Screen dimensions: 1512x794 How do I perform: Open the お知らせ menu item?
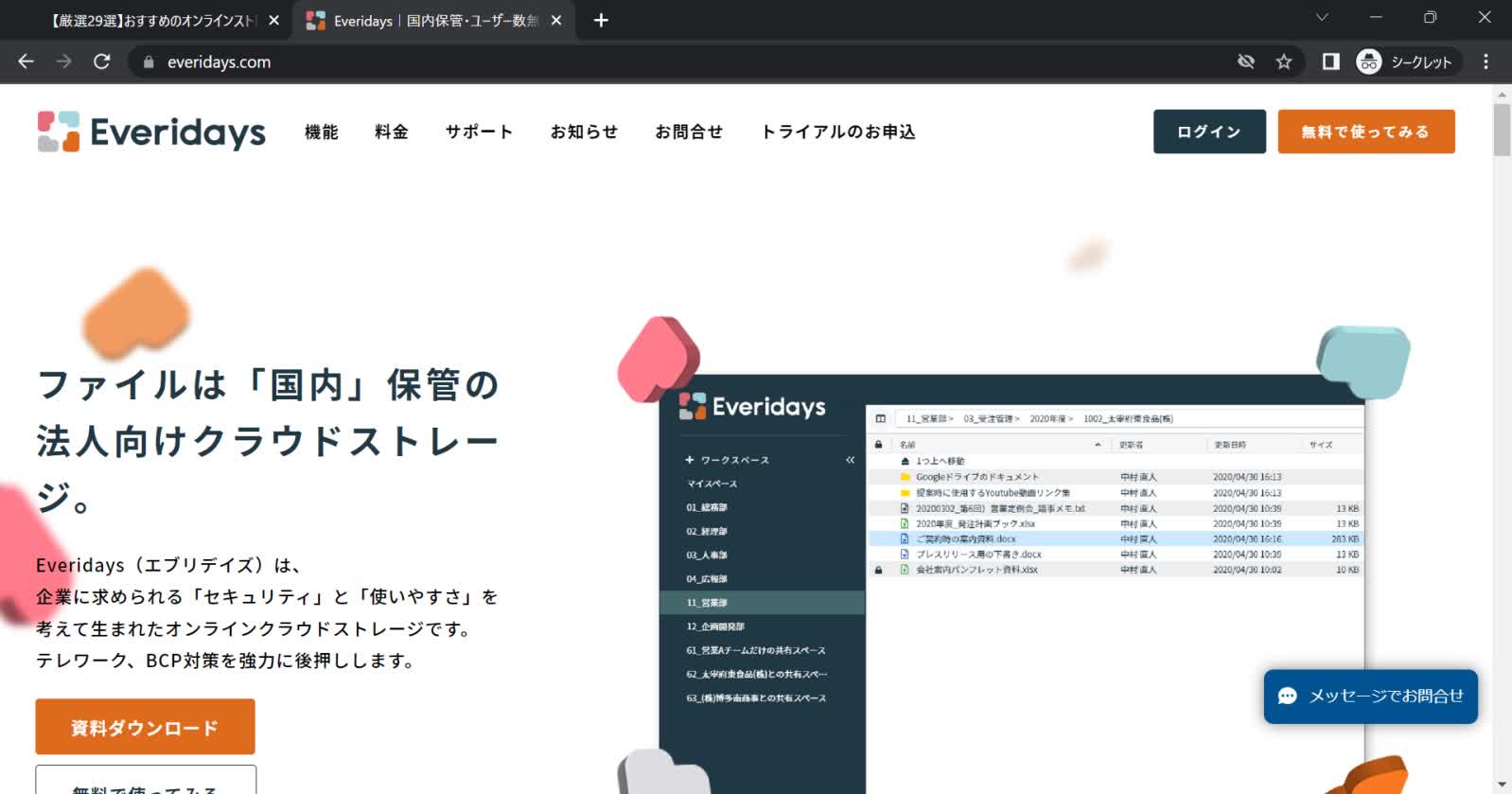tap(585, 132)
